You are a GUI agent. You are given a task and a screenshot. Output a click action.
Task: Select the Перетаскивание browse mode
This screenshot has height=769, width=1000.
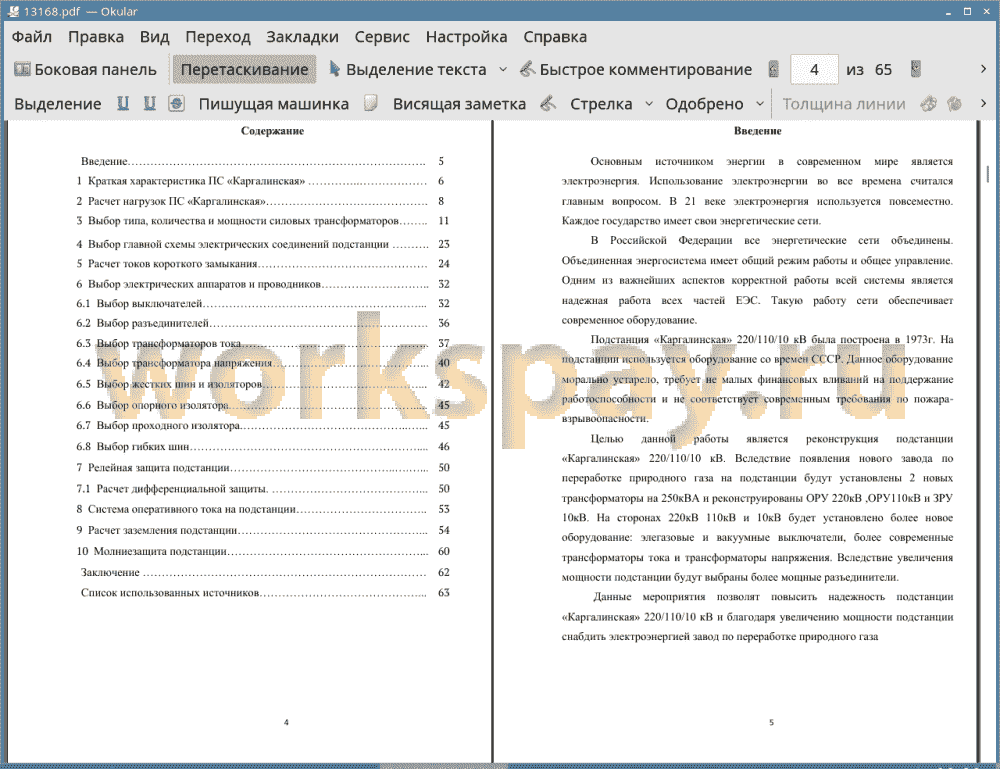click(244, 70)
